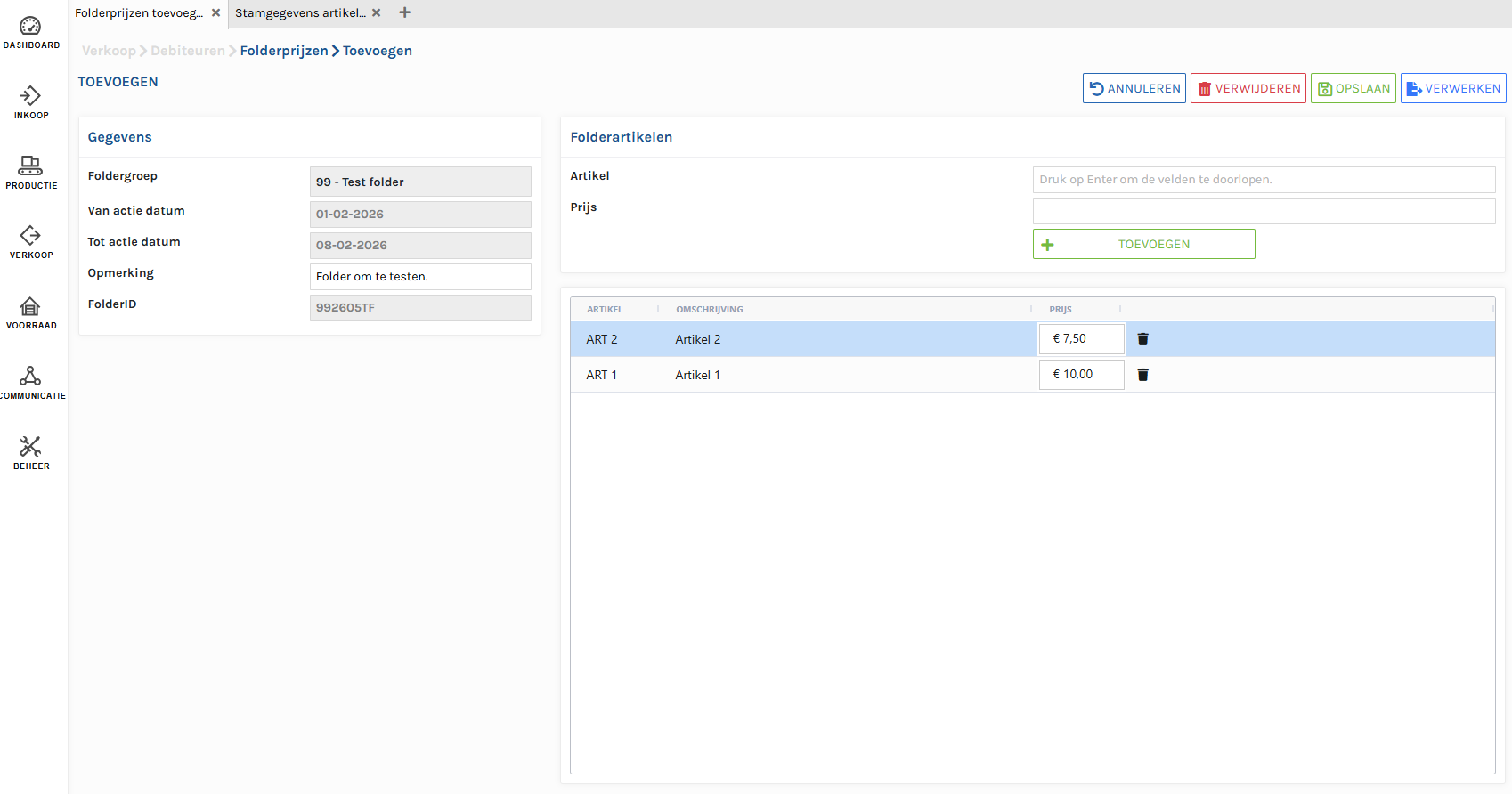Screen dimensions: 1512x794
Task: Go to the Productie section
Action: pyautogui.click(x=30, y=172)
